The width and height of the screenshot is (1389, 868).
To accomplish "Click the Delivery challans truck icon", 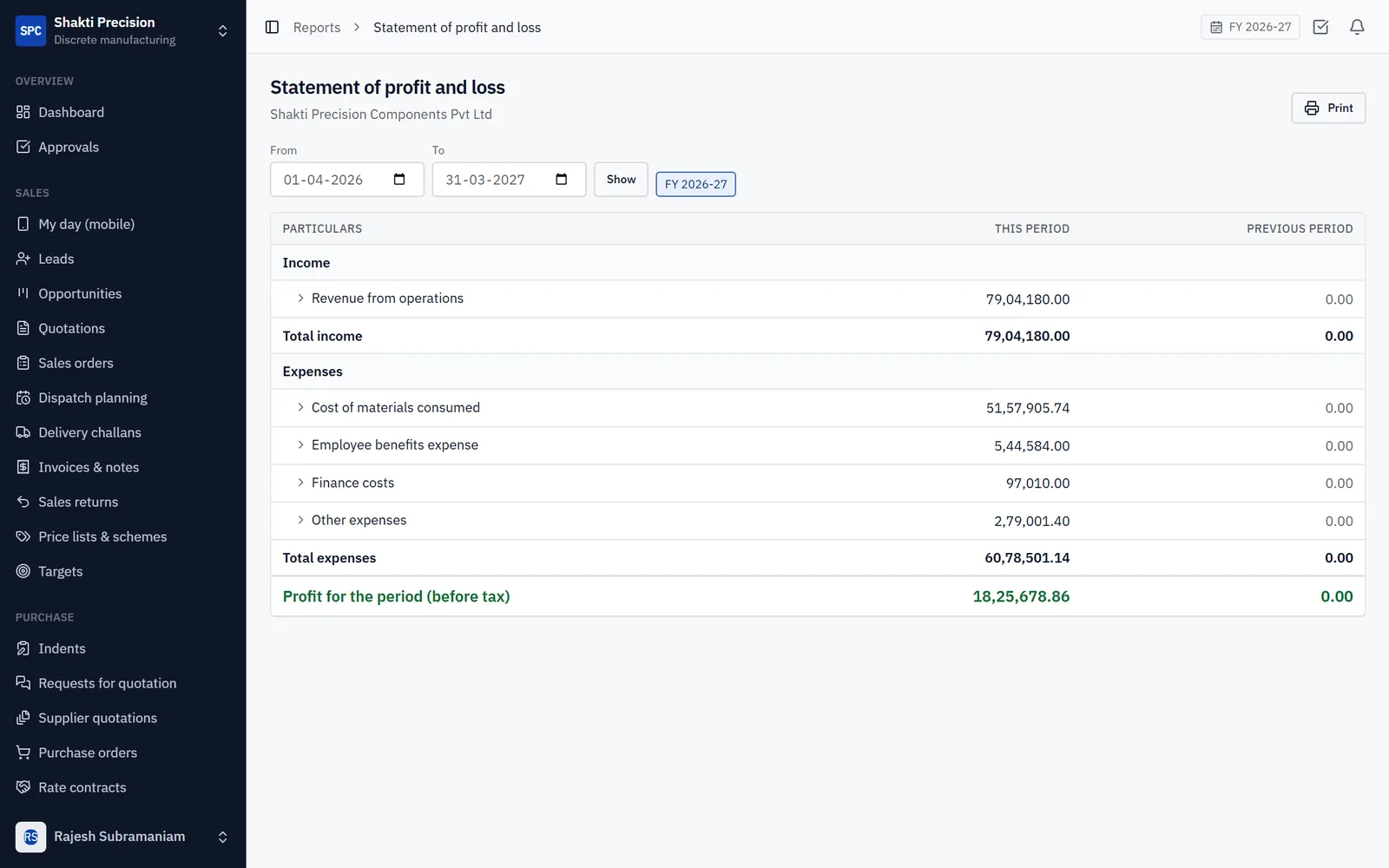I will [23, 432].
